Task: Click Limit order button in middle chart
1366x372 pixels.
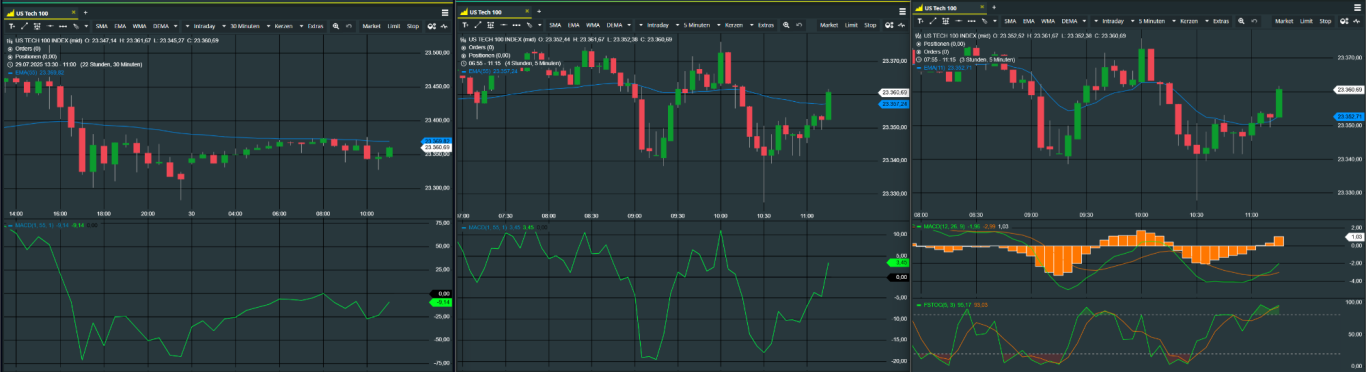Action: pyautogui.click(x=851, y=25)
